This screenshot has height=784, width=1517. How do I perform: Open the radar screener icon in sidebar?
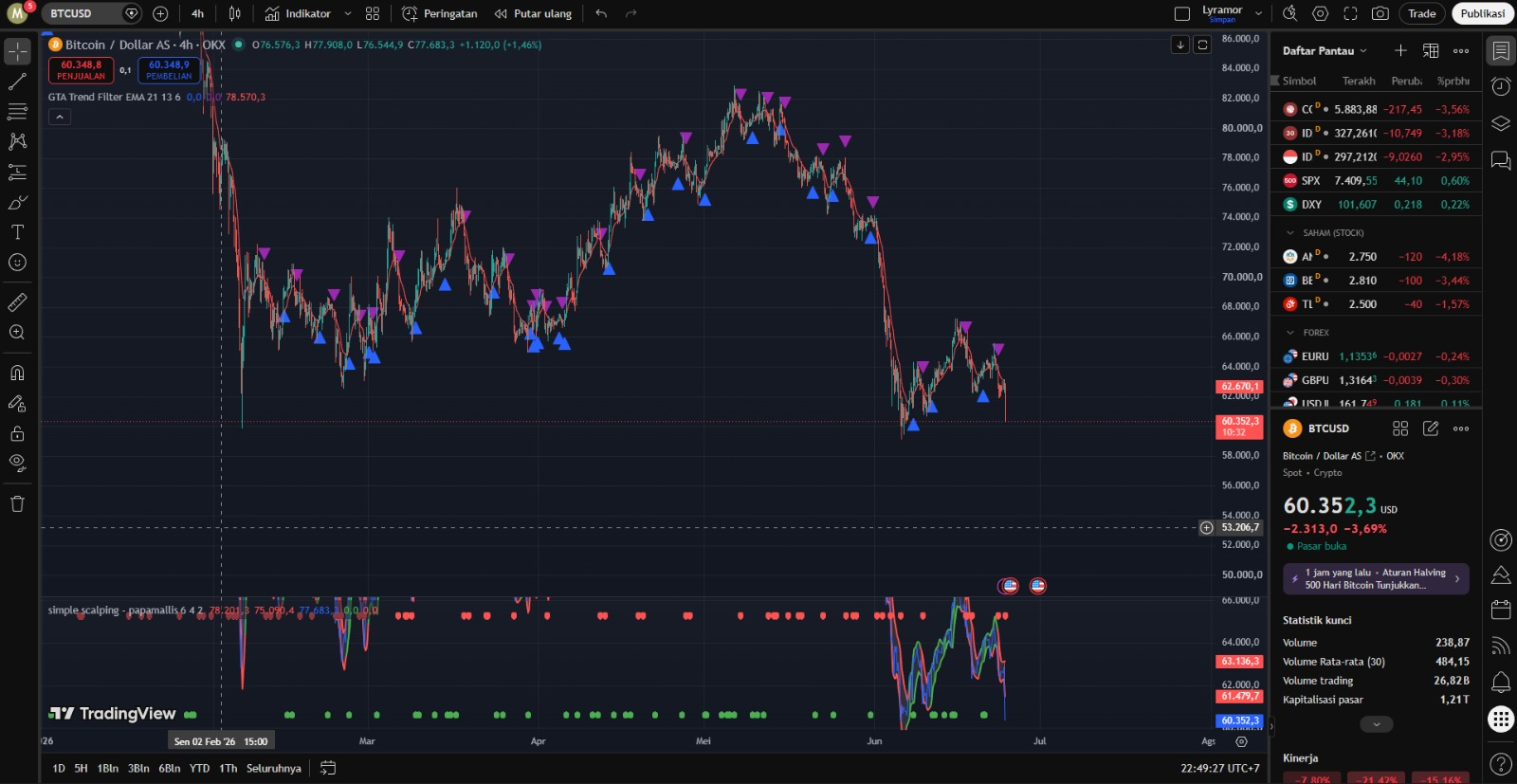[1501, 539]
